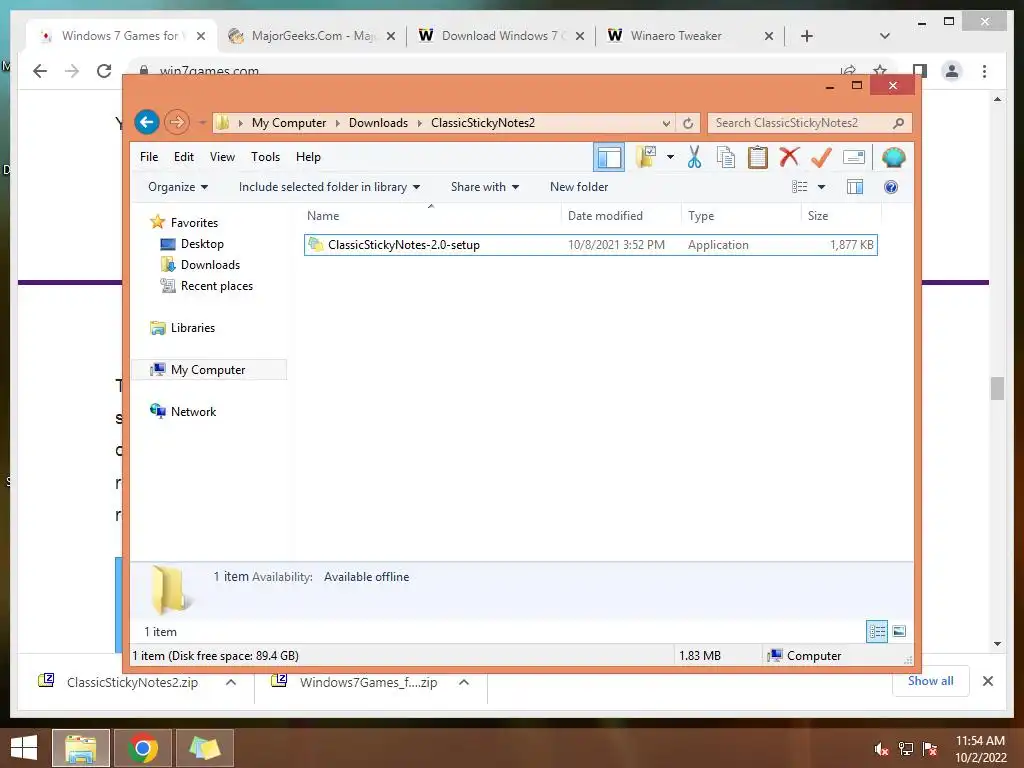The width and height of the screenshot is (1024, 768).
Task: Switch to MajorGeeks.Com browser tab
Action: (312, 36)
